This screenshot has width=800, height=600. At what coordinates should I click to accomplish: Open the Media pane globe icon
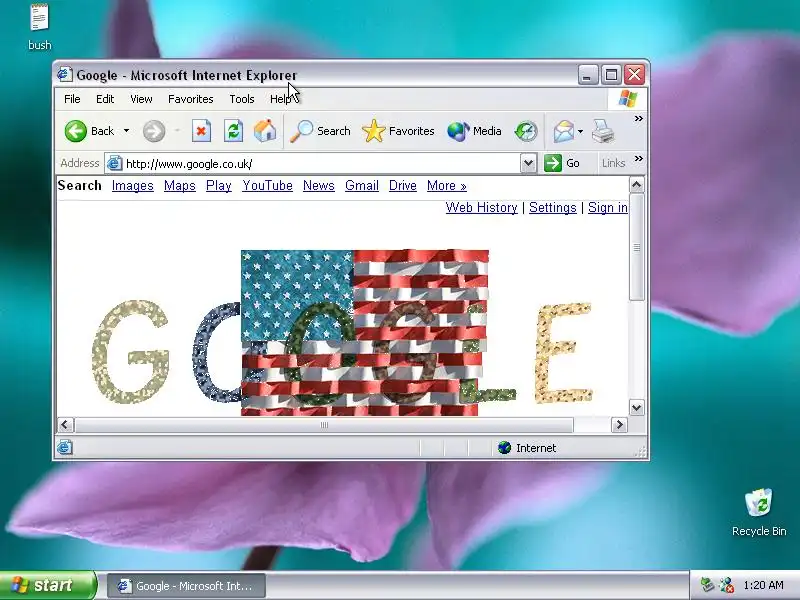tap(458, 131)
